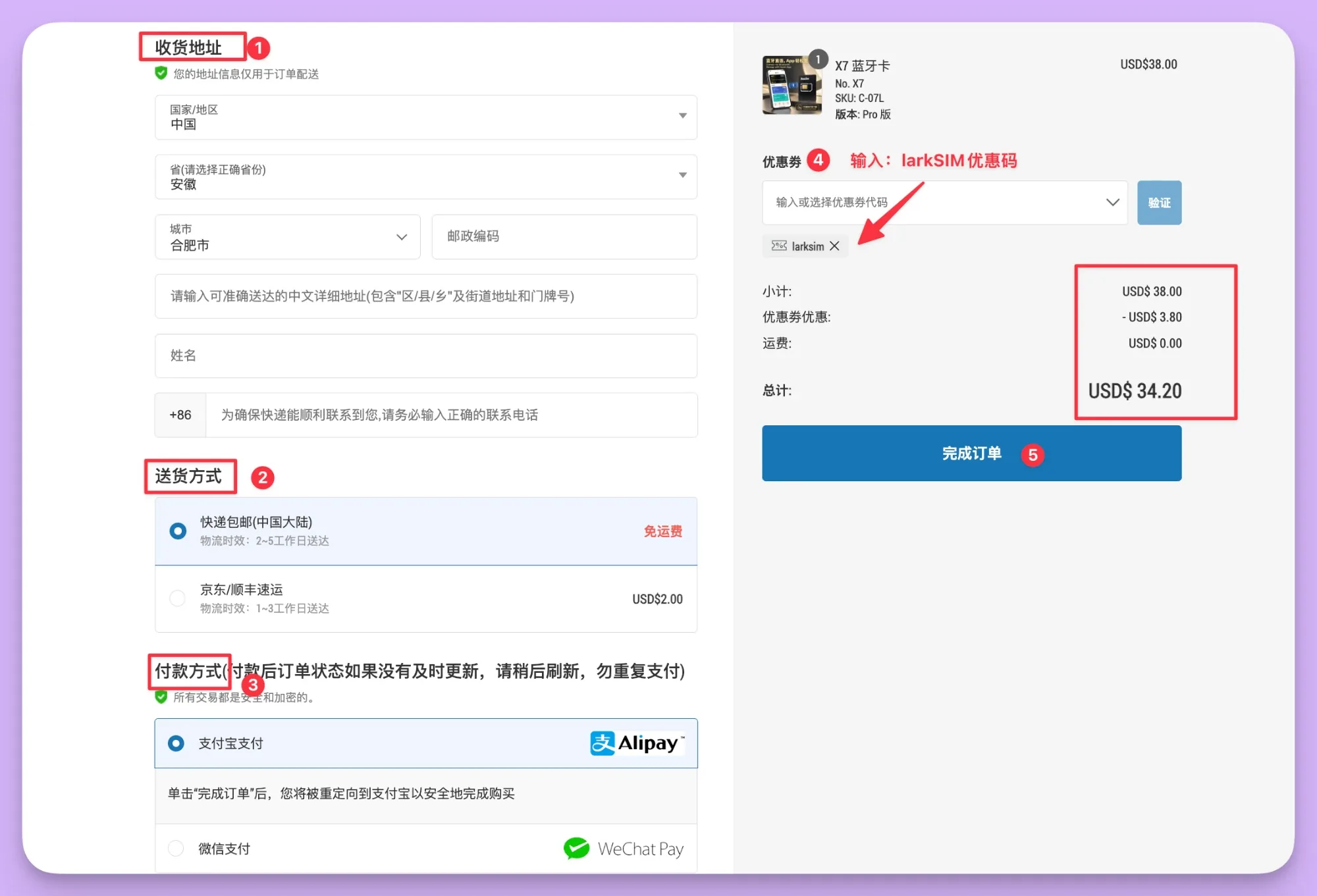This screenshot has height=896, width=1317.
Task: Click the green shield icon beside 所有交易都是安全和加密的
Action: coord(161,697)
